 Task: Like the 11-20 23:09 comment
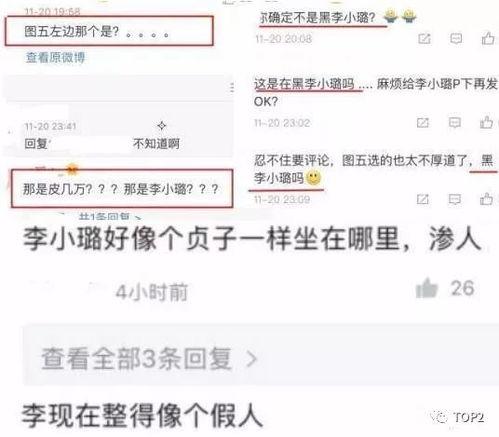[x=486, y=199]
